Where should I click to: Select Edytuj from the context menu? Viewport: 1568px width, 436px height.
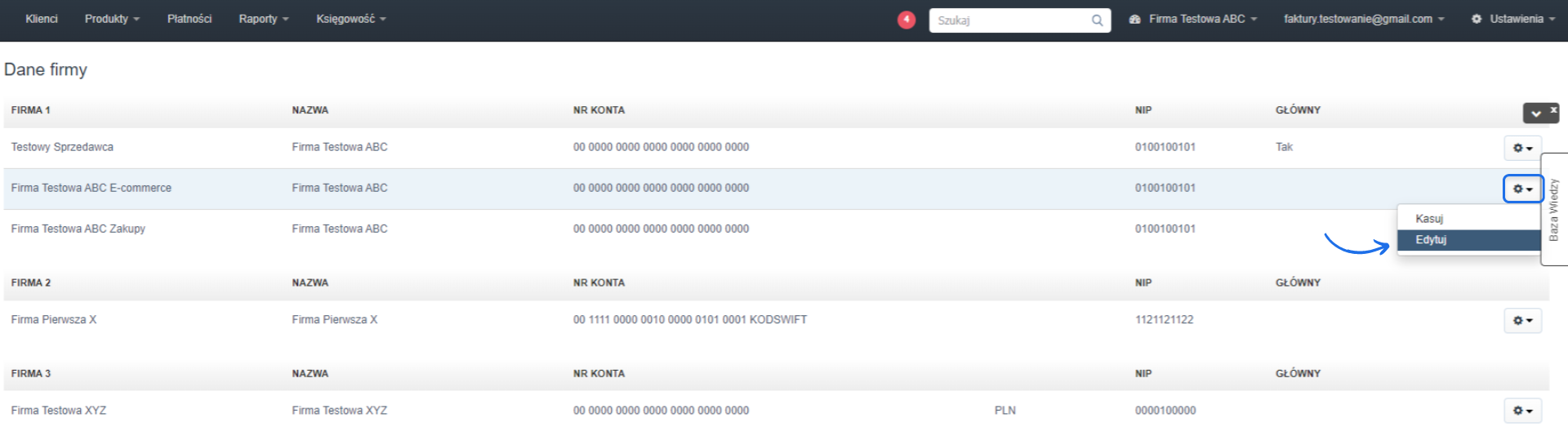coord(1431,240)
